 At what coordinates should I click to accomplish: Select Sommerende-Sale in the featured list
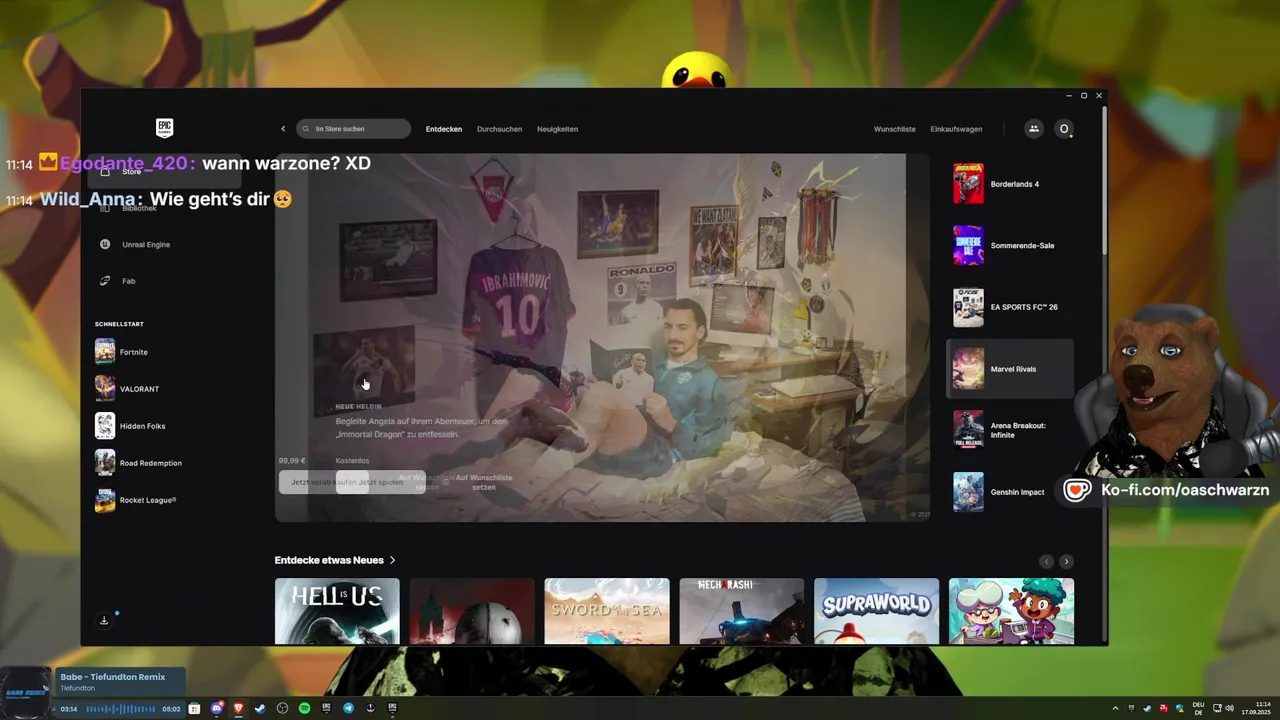pos(1010,246)
